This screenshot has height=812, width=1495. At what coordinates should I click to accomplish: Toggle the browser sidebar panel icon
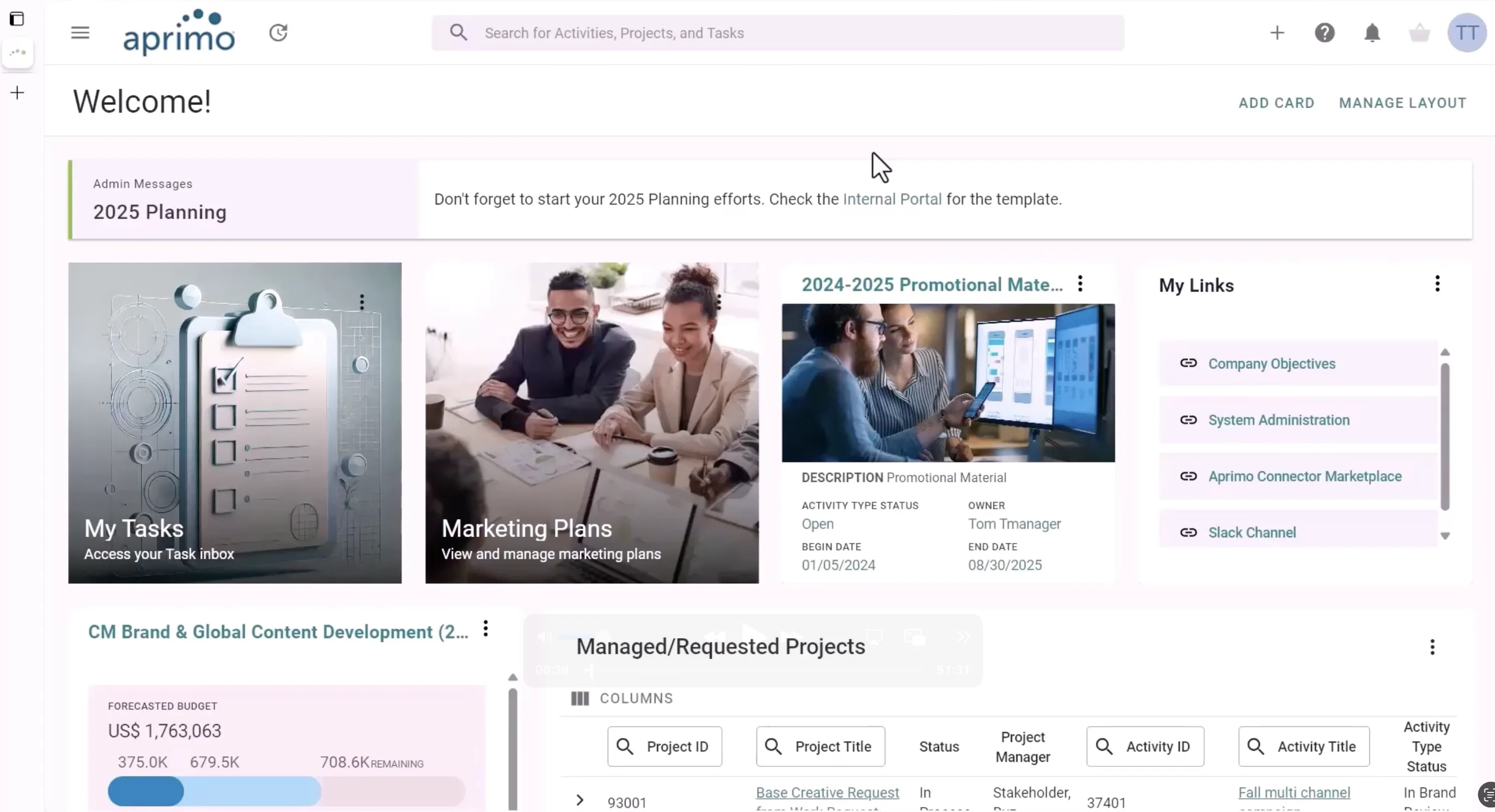point(17,19)
